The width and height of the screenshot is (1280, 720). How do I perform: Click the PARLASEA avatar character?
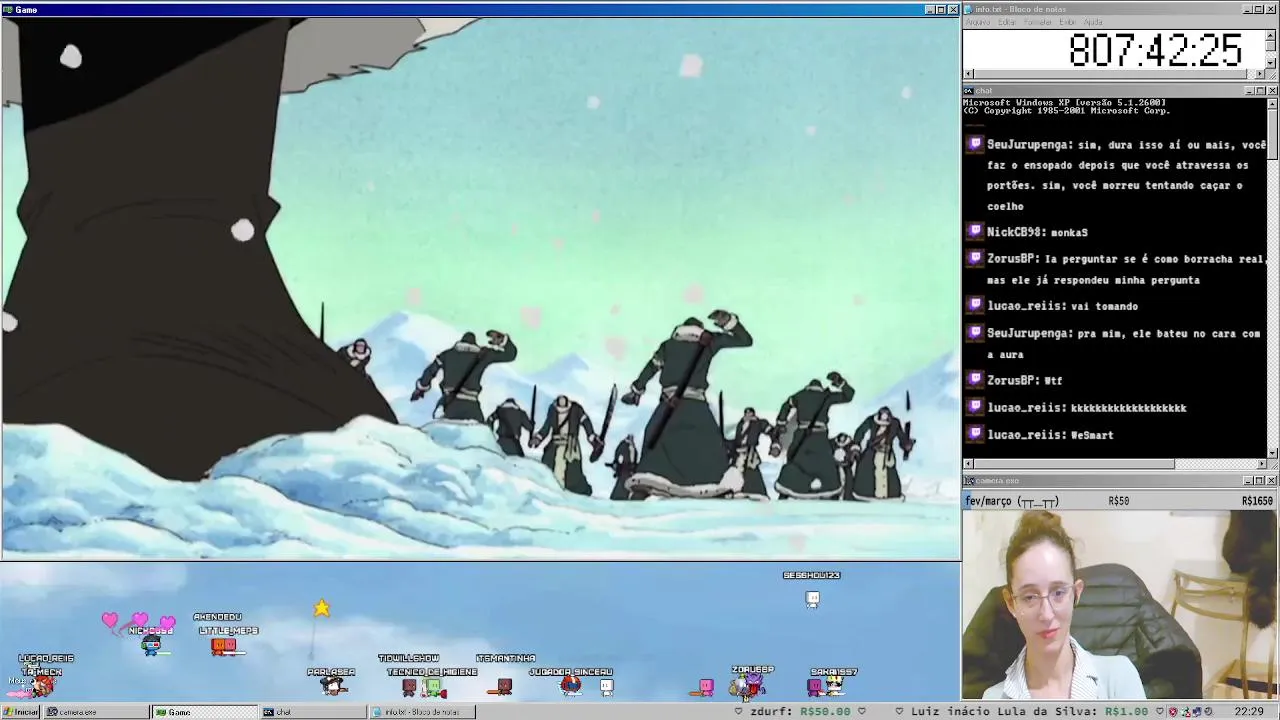pyautogui.click(x=333, y=686)
